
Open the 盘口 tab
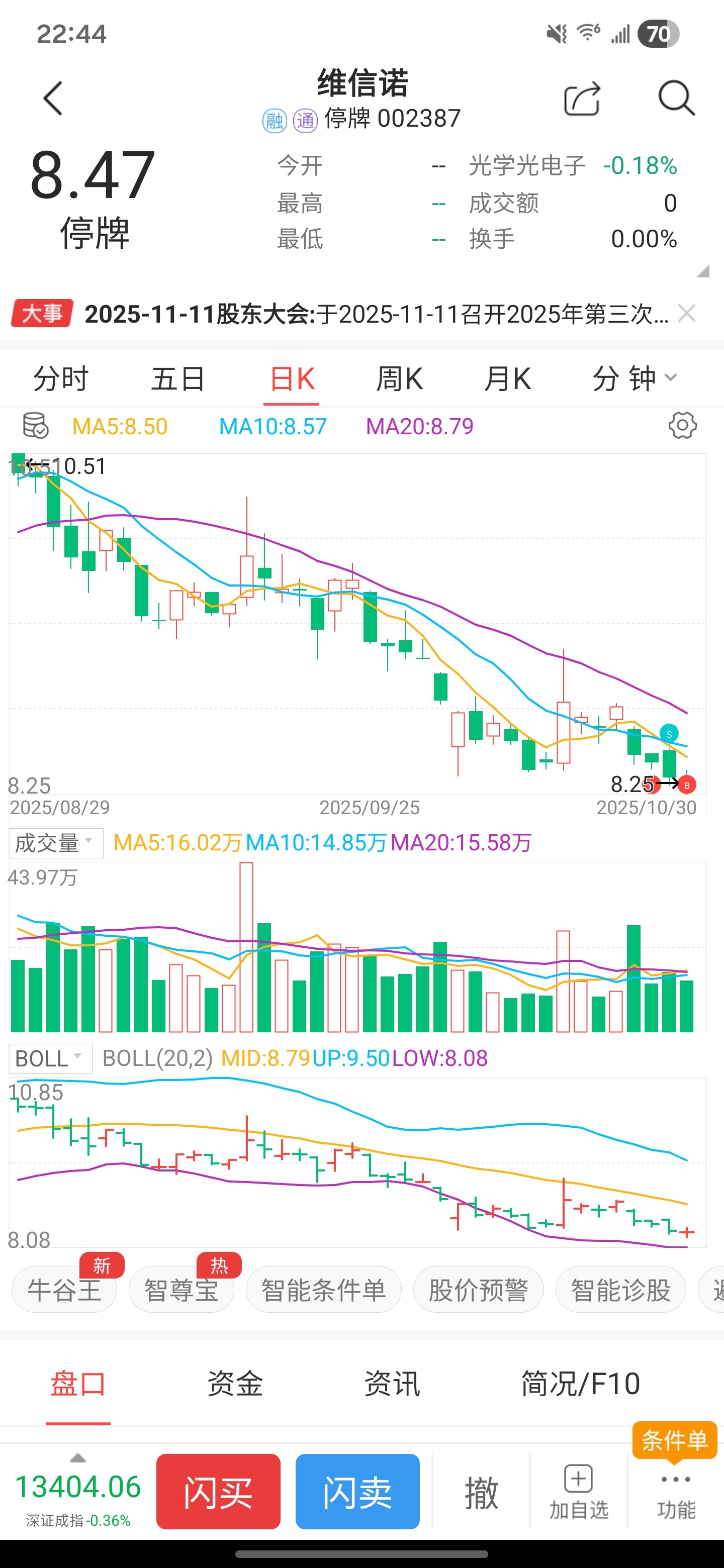click(78, 1384)
